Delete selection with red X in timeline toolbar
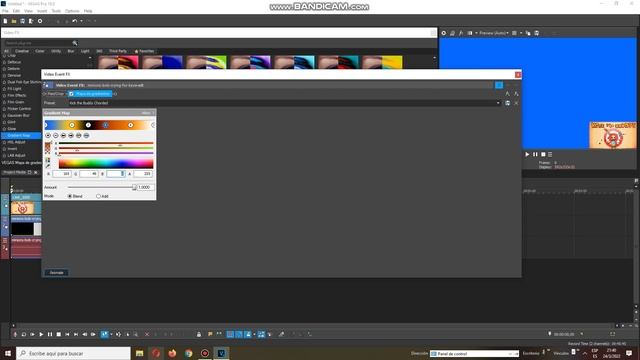This screenshot has width=640, height=360. tap(147, 334)
